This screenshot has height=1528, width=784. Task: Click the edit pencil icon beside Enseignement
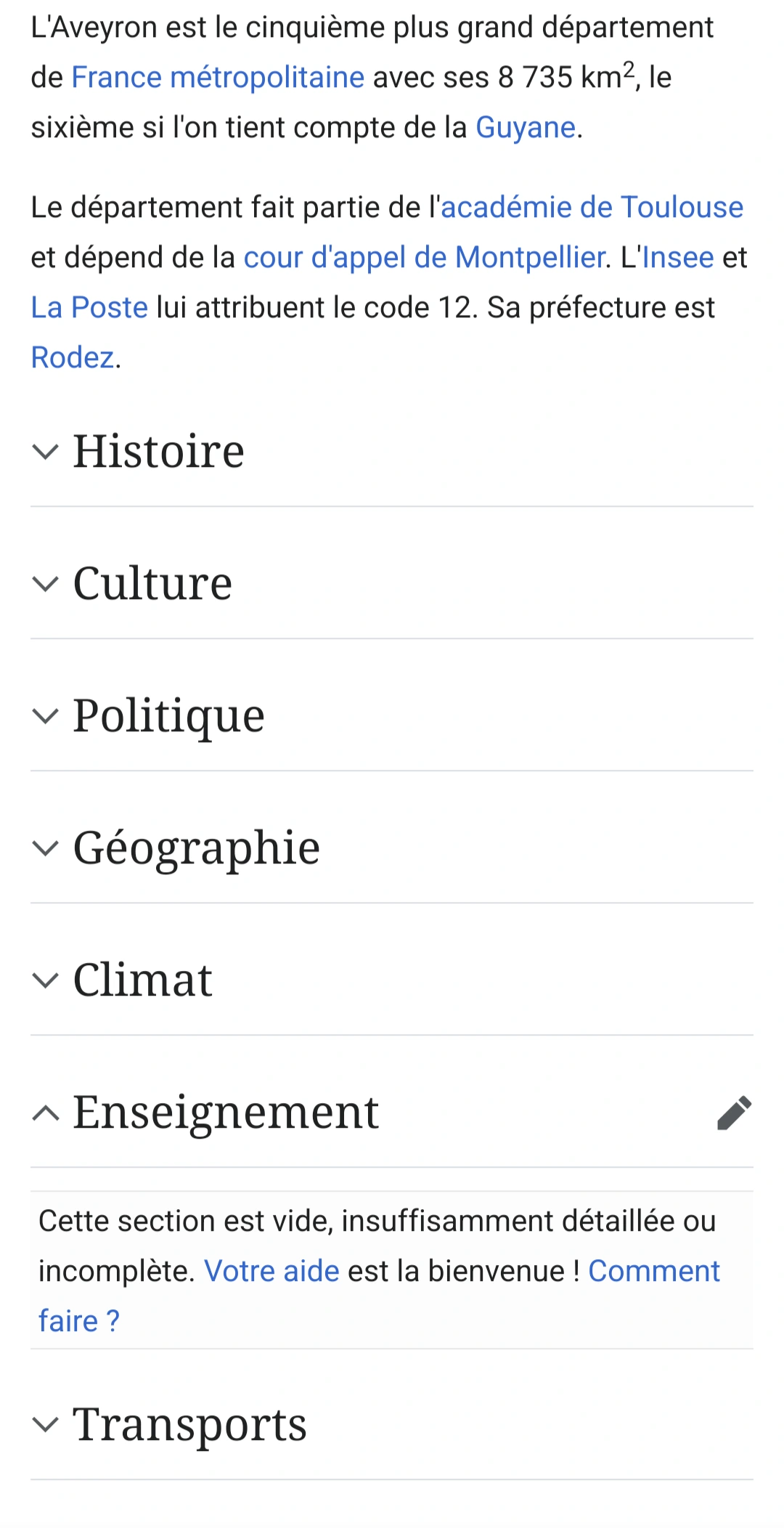pyautogui.click(x=734, y=1113)
